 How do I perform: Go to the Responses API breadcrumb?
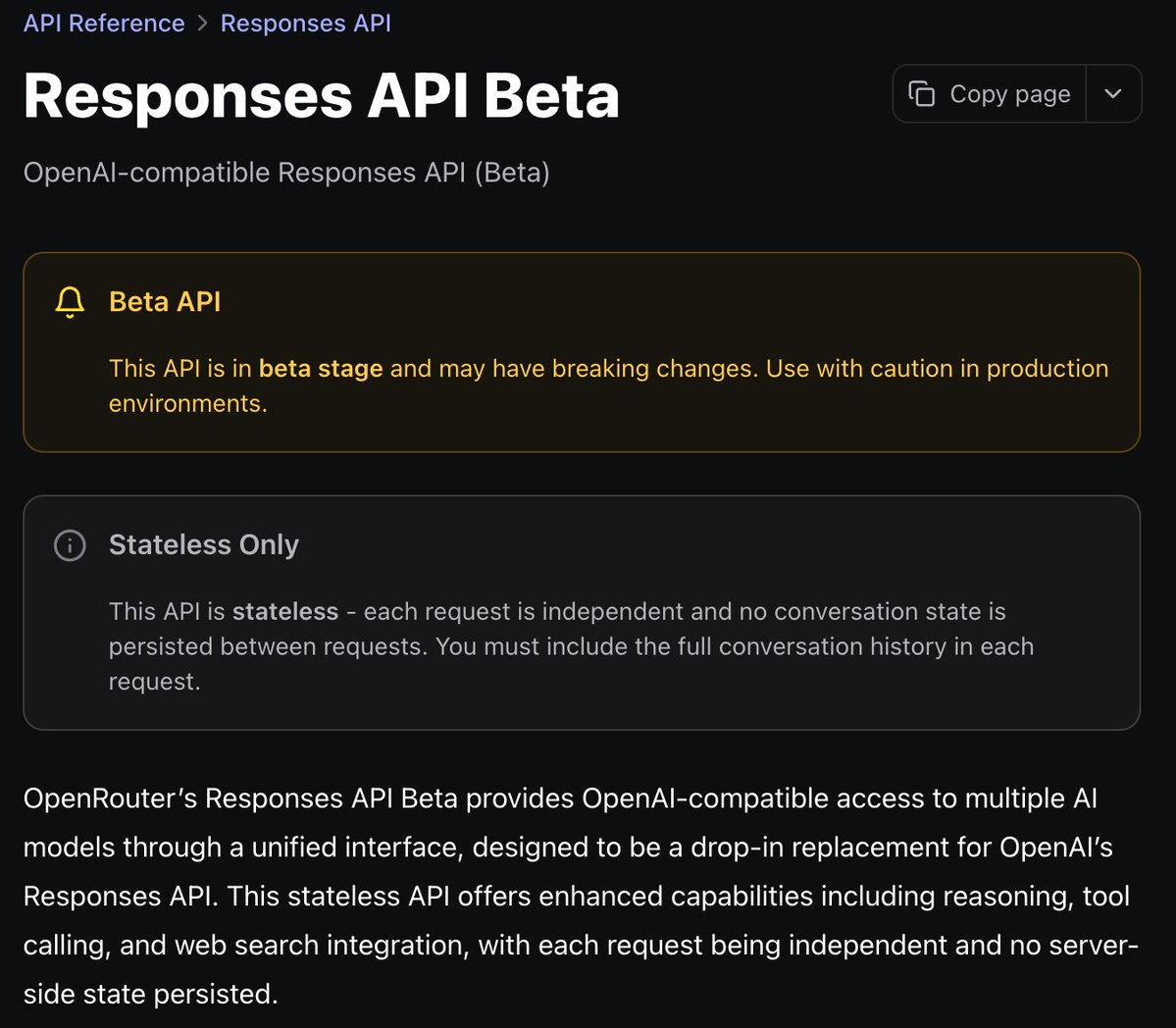[x=305, y=24]
